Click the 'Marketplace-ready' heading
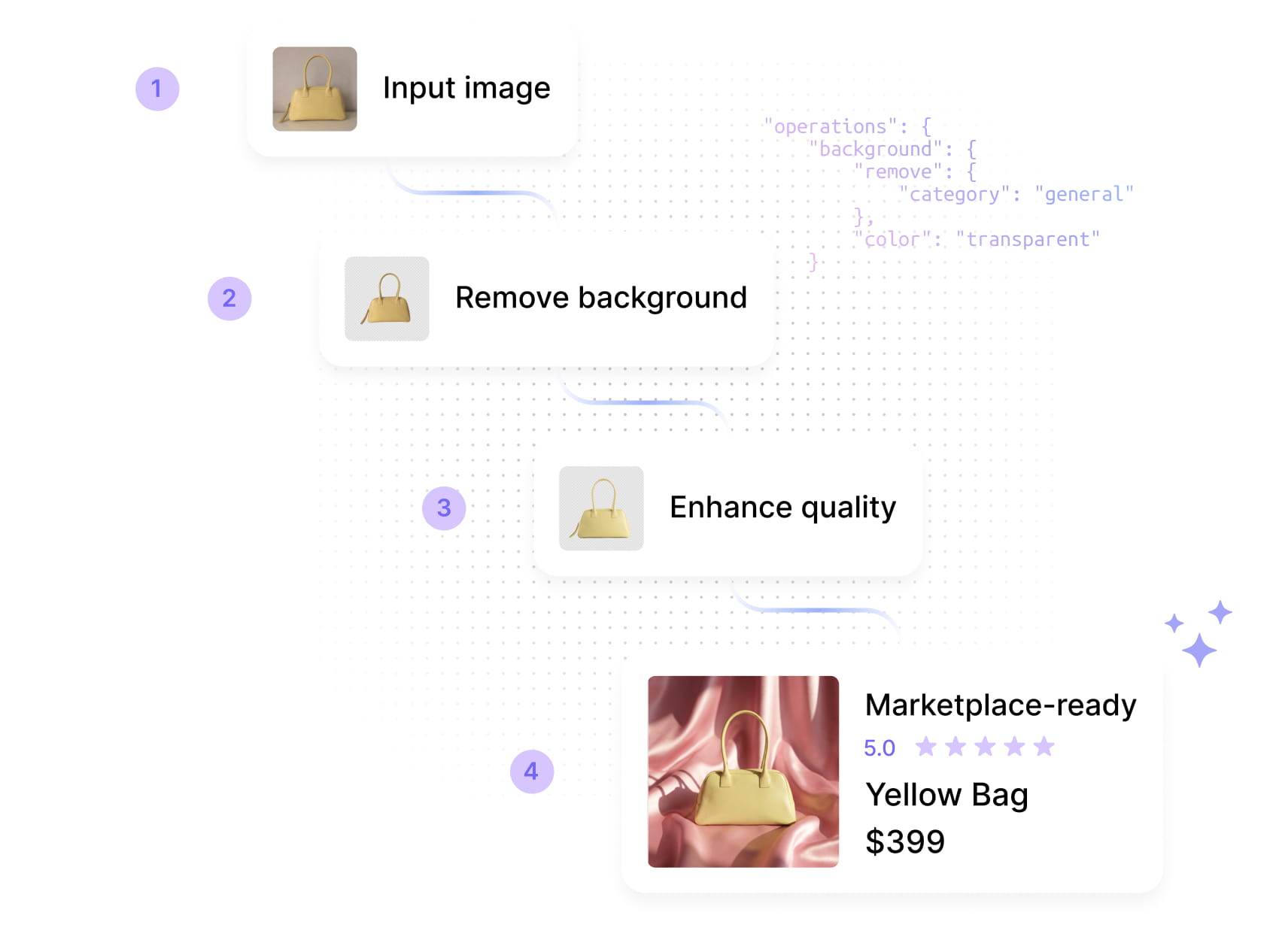 point(1001,705)
